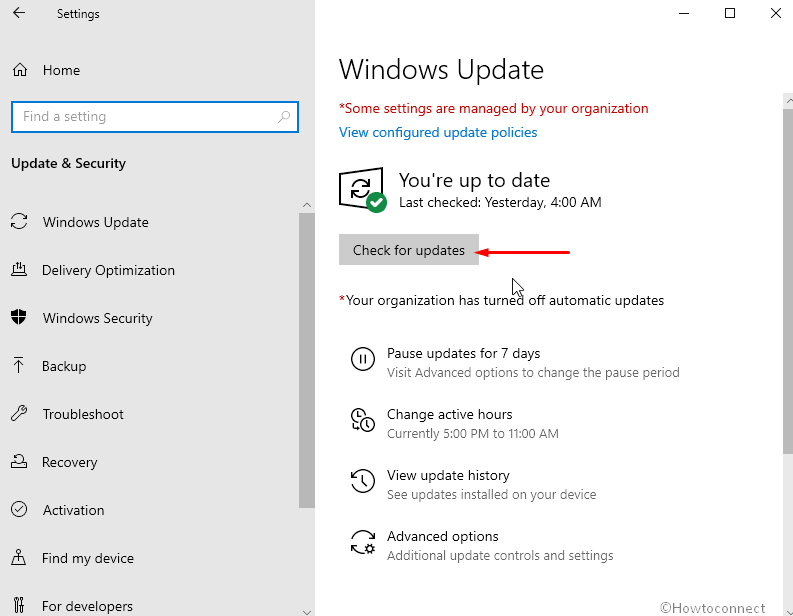
Task: Click sidebar scrollbar up arrow
Action: point(306,205)
